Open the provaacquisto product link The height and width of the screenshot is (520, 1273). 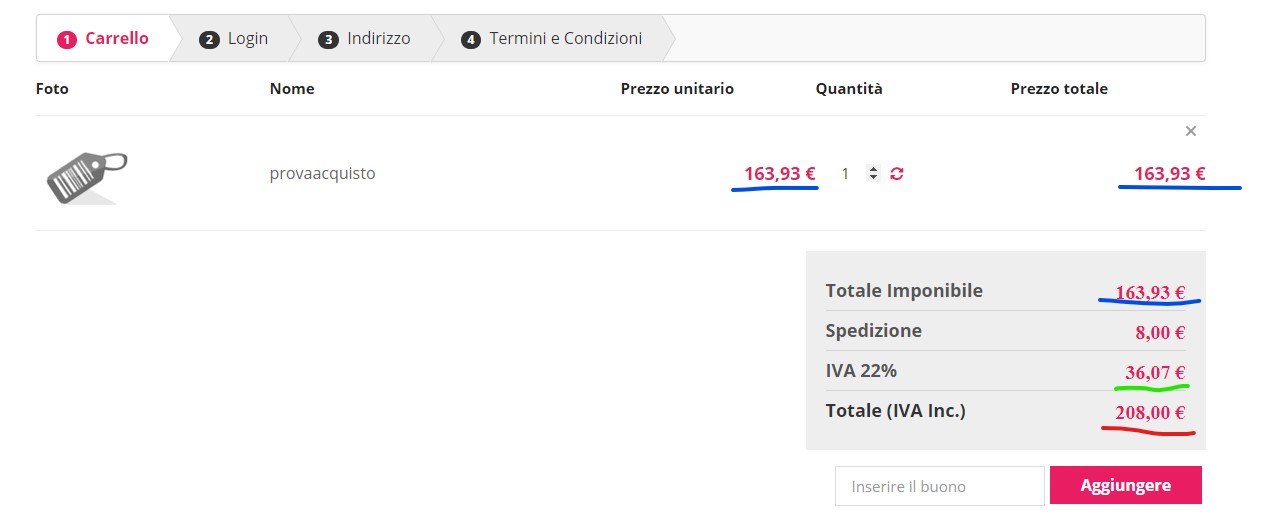(x=322, y=174)
